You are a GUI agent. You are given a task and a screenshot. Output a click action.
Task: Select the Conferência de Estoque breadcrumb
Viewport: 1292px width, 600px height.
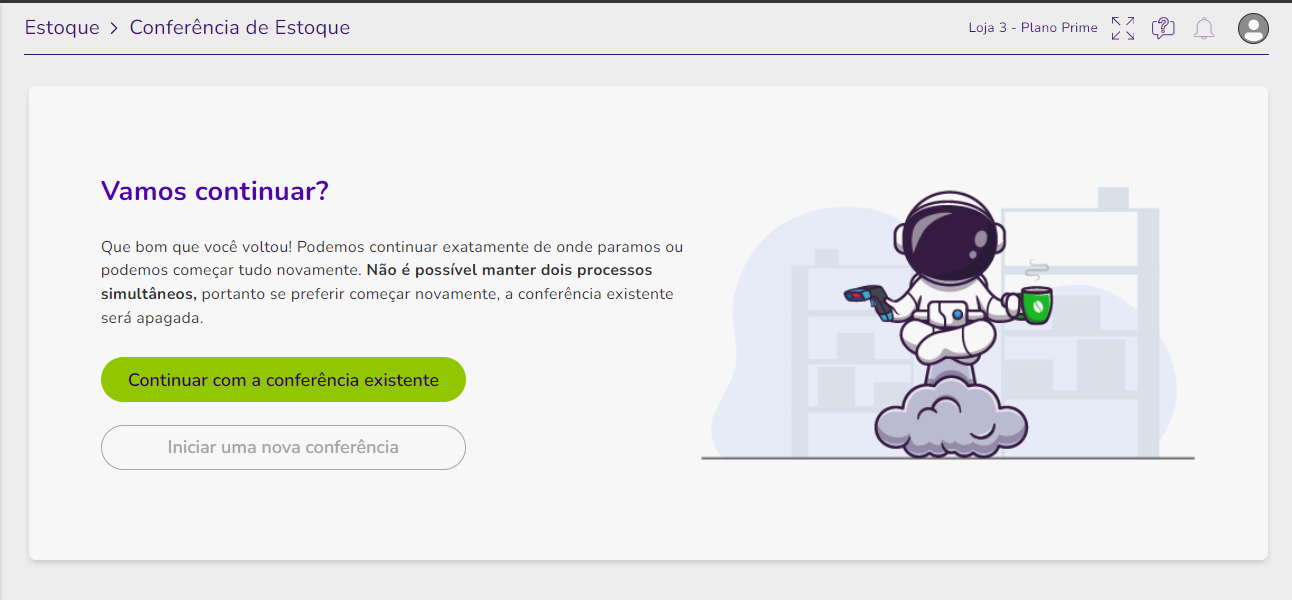[240, 28]
